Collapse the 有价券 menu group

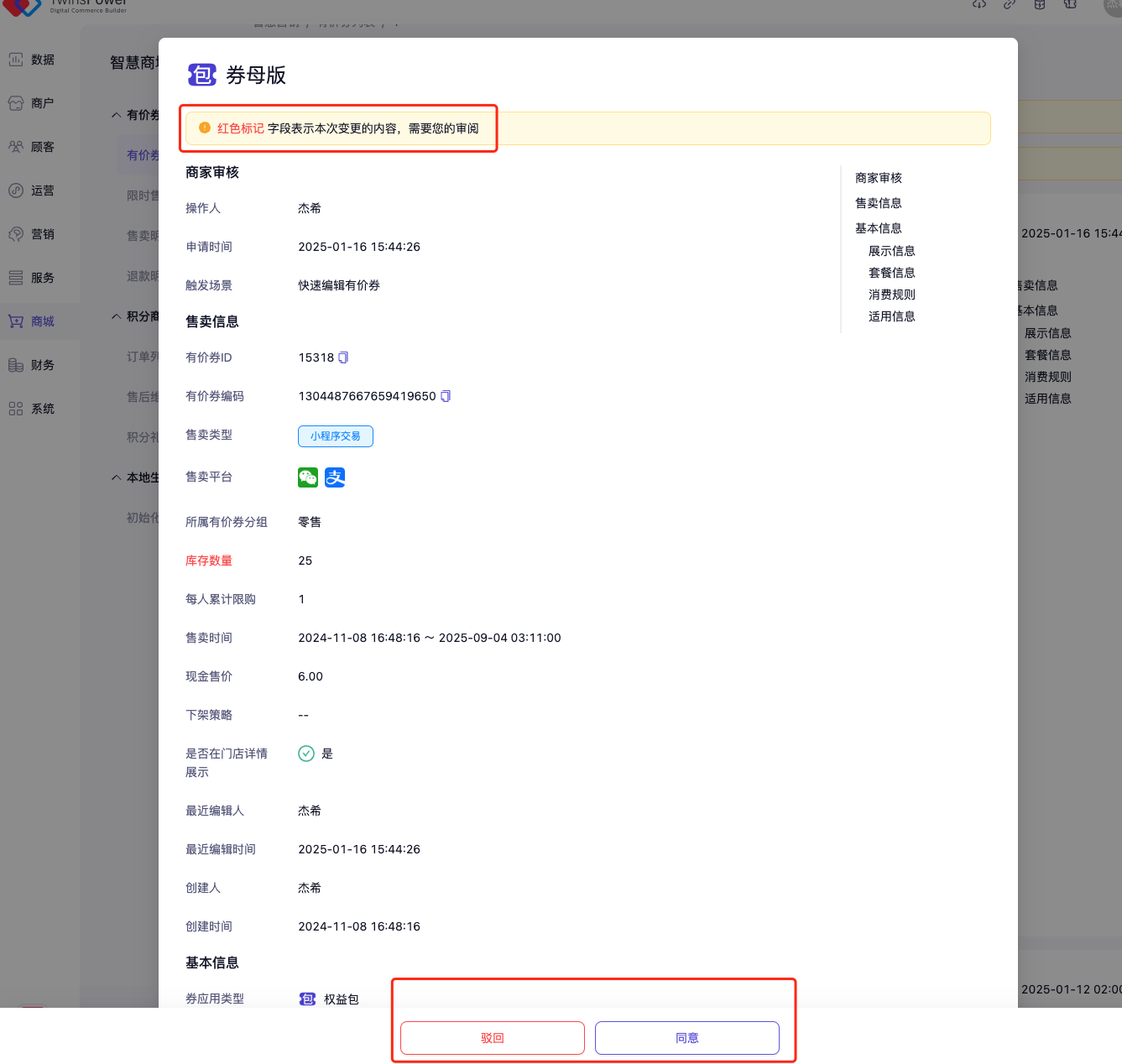coord(117,115)
